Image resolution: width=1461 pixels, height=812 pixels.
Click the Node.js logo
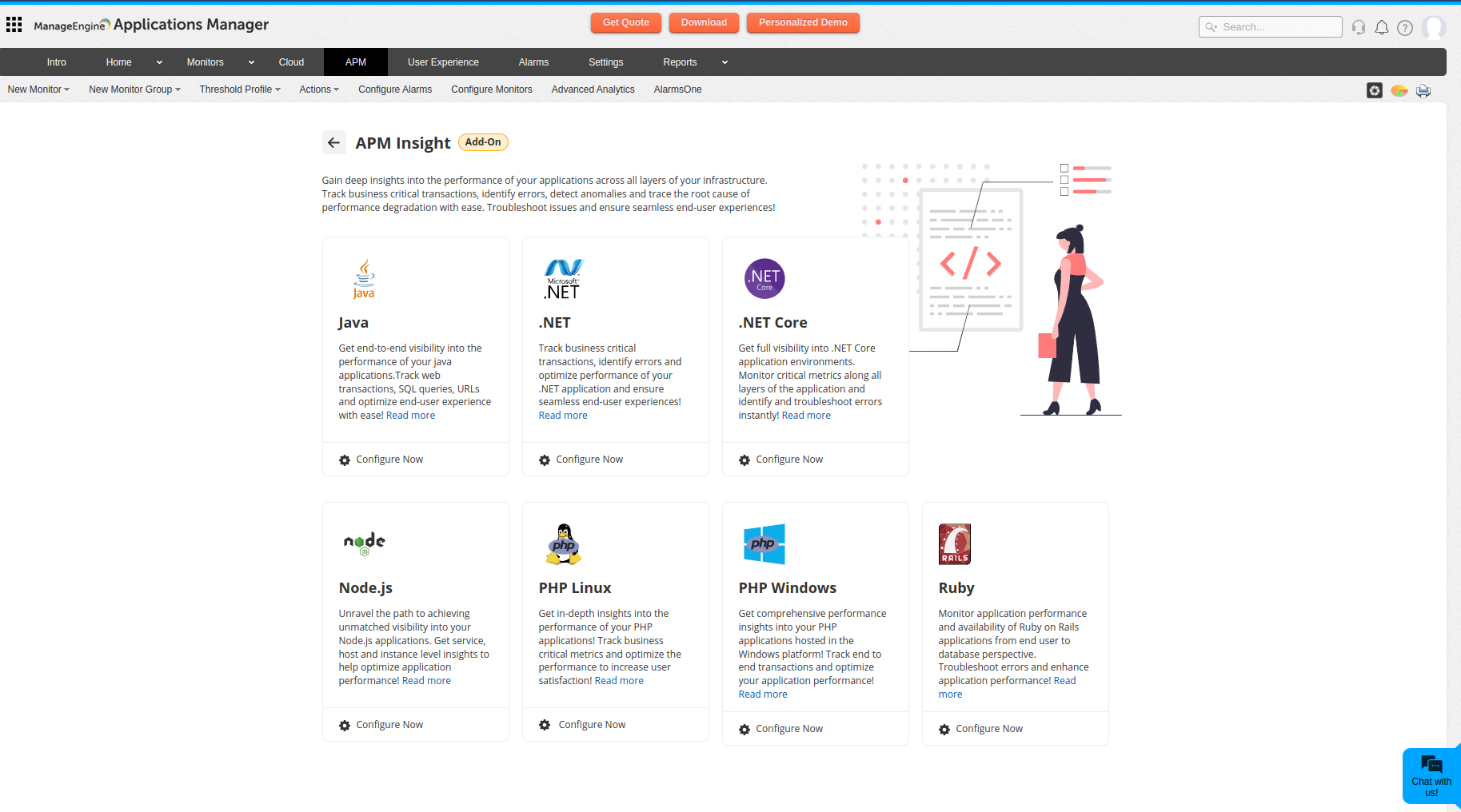click(365, 543)
